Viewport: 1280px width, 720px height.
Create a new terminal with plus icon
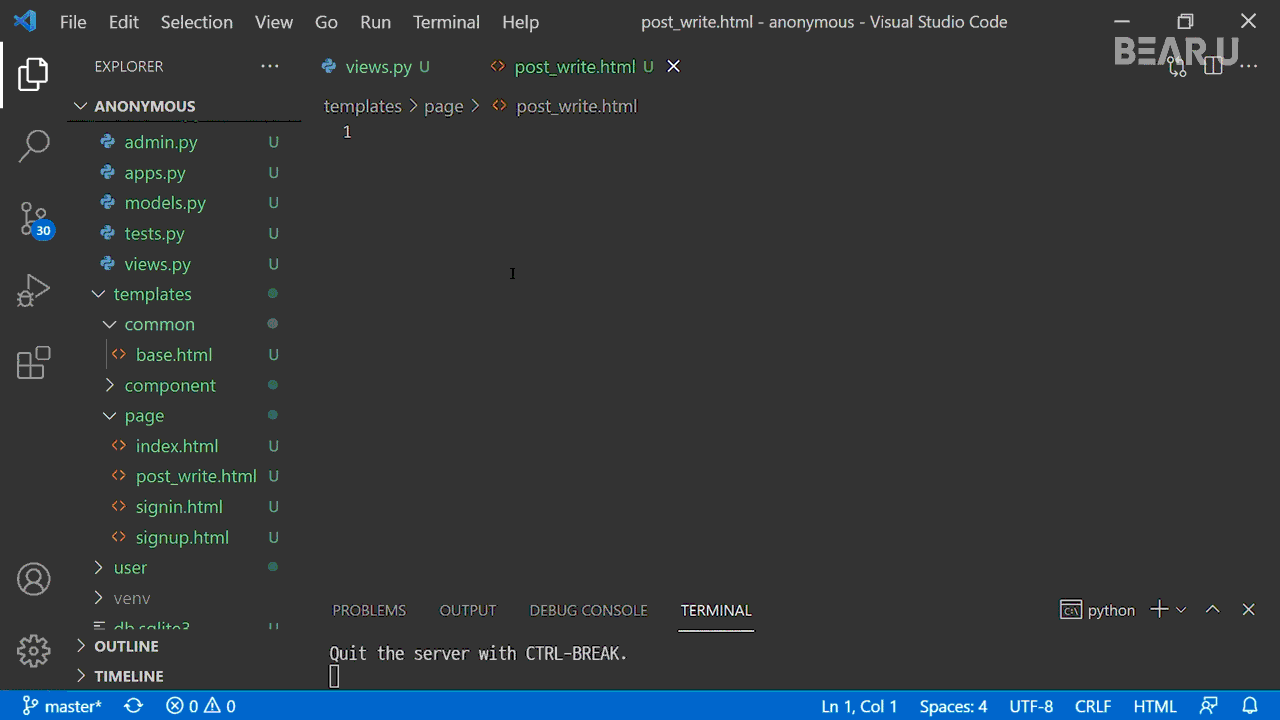pyautogui.click(x=1158, y=609)
